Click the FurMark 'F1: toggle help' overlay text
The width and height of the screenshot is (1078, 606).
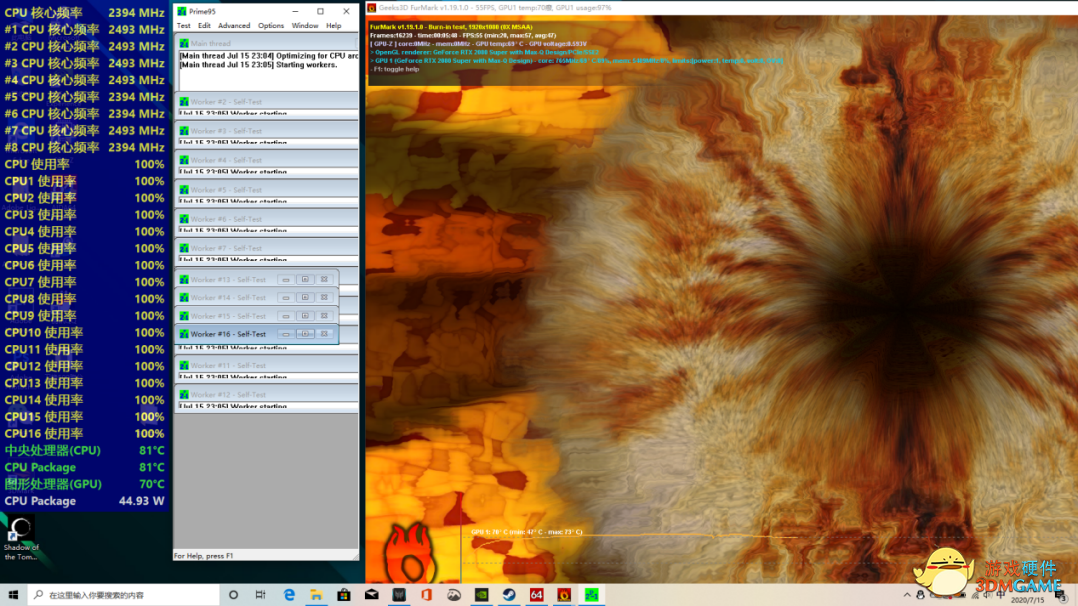point(395,69)
